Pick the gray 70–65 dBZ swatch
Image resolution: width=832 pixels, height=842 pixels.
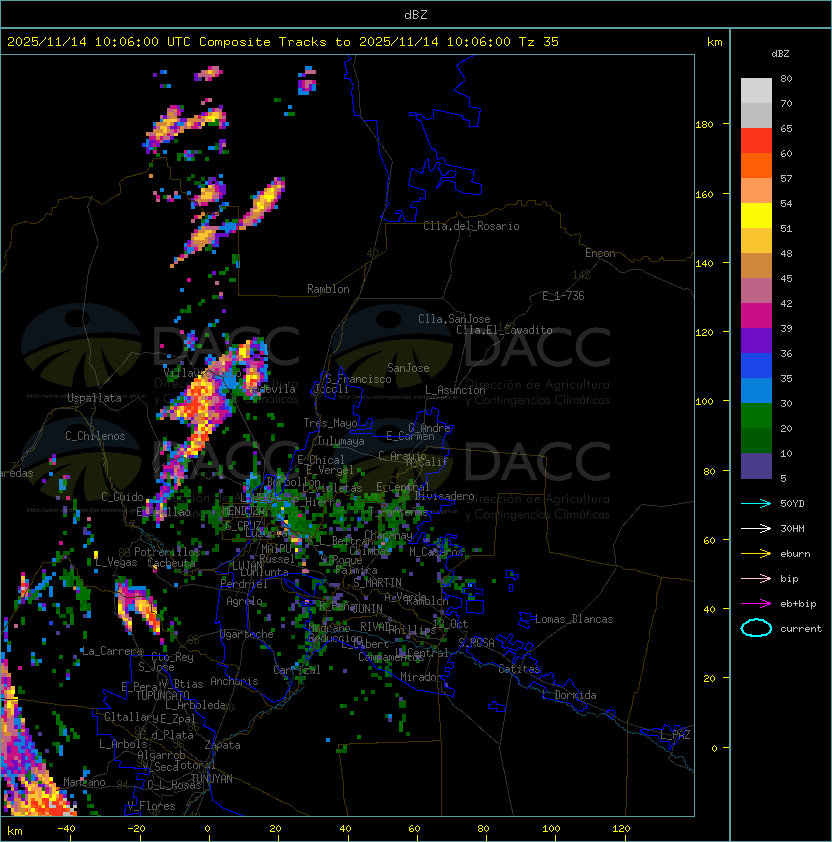pyautogui.click(x=756, y=115)
